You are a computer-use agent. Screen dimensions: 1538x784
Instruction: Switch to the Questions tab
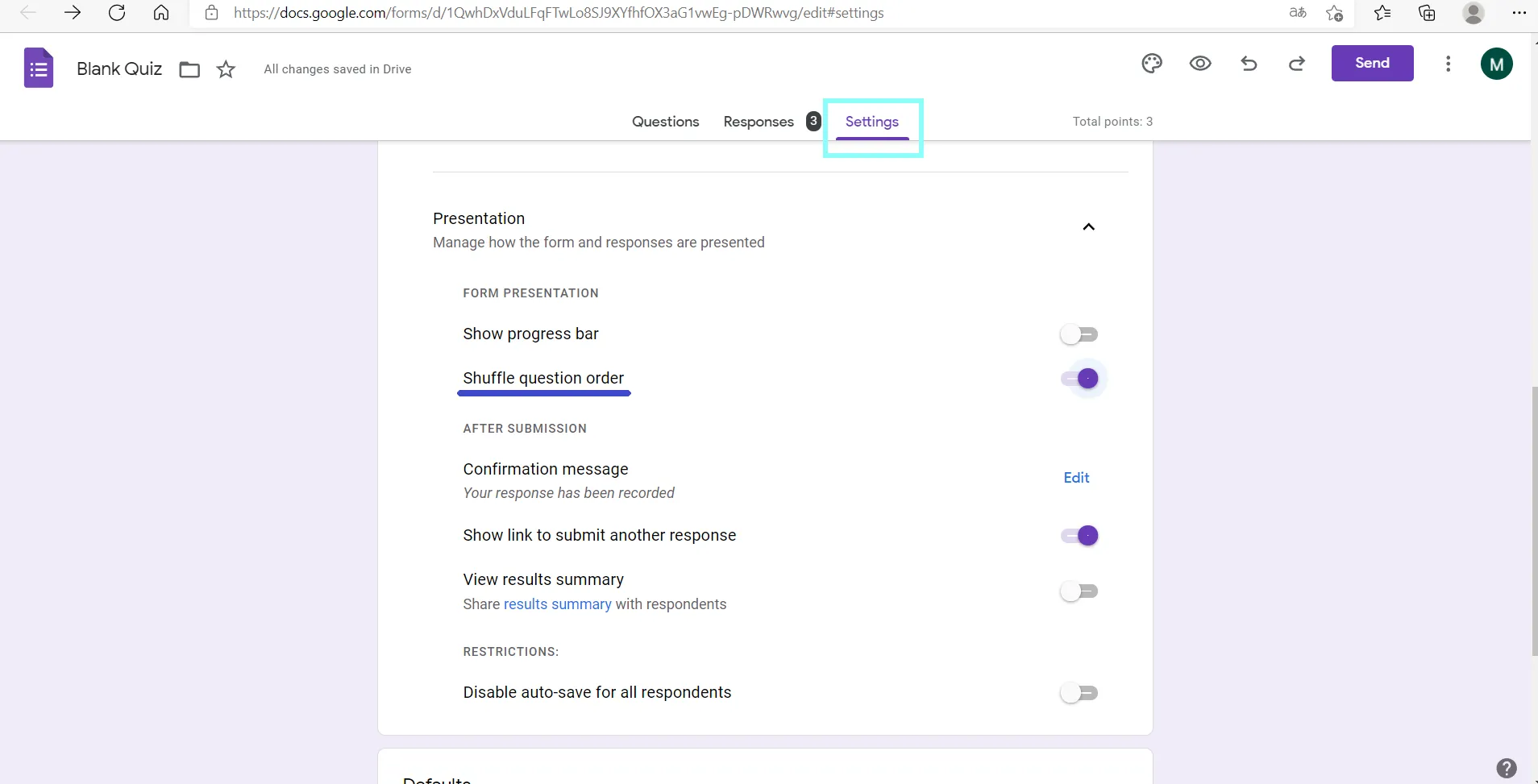click(x=665, y=122)
